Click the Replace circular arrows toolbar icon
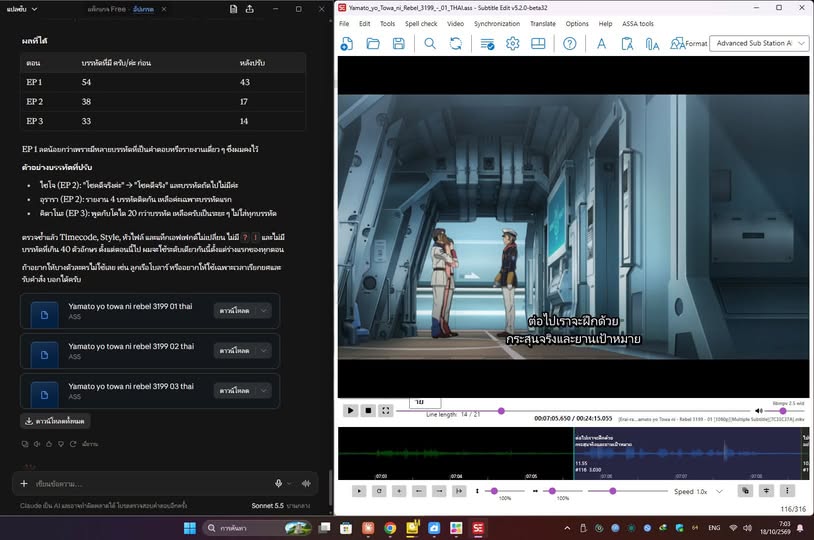The width and height of the screenshot is (814, 540). pyautogui.click(x=456, y=44)
